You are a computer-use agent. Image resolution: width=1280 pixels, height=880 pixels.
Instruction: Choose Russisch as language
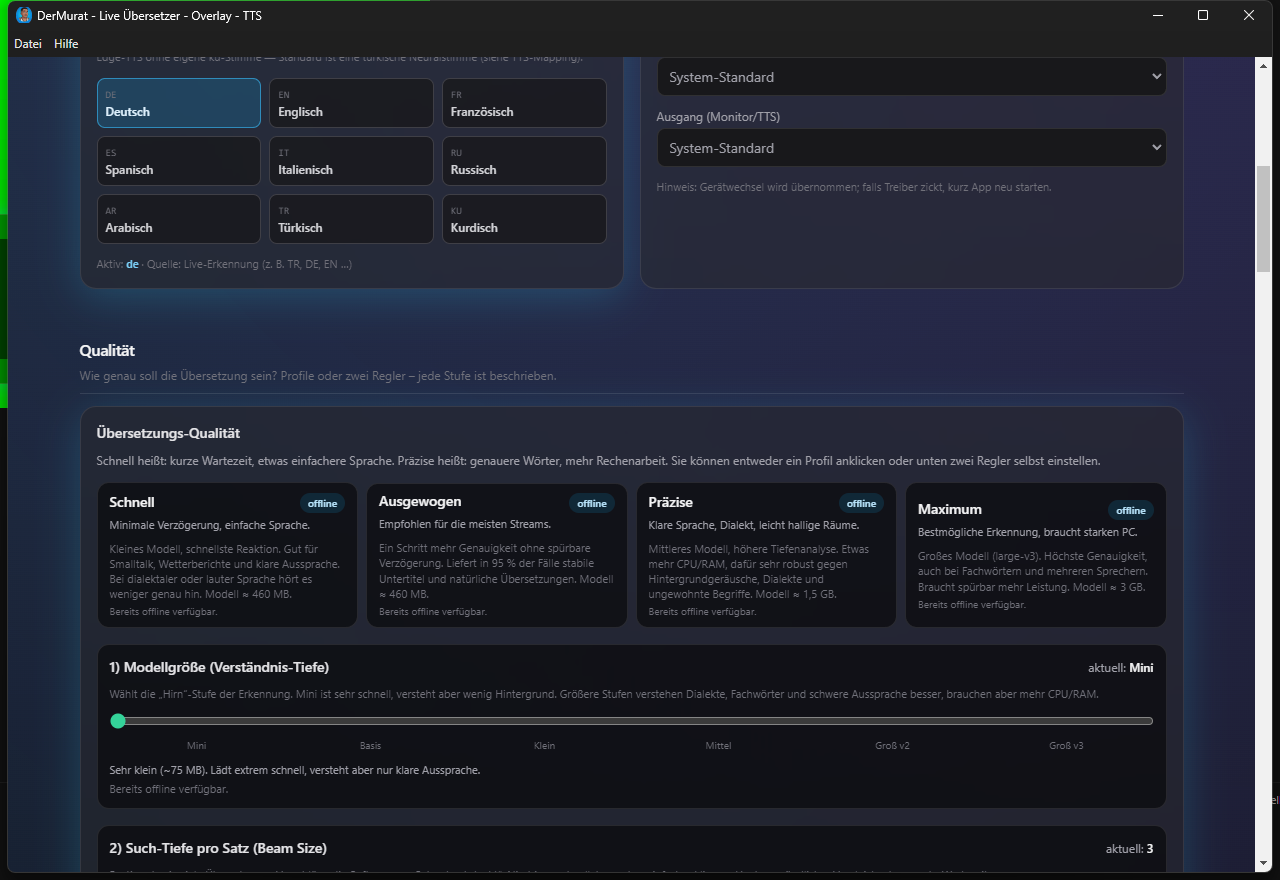pos(525,161)
